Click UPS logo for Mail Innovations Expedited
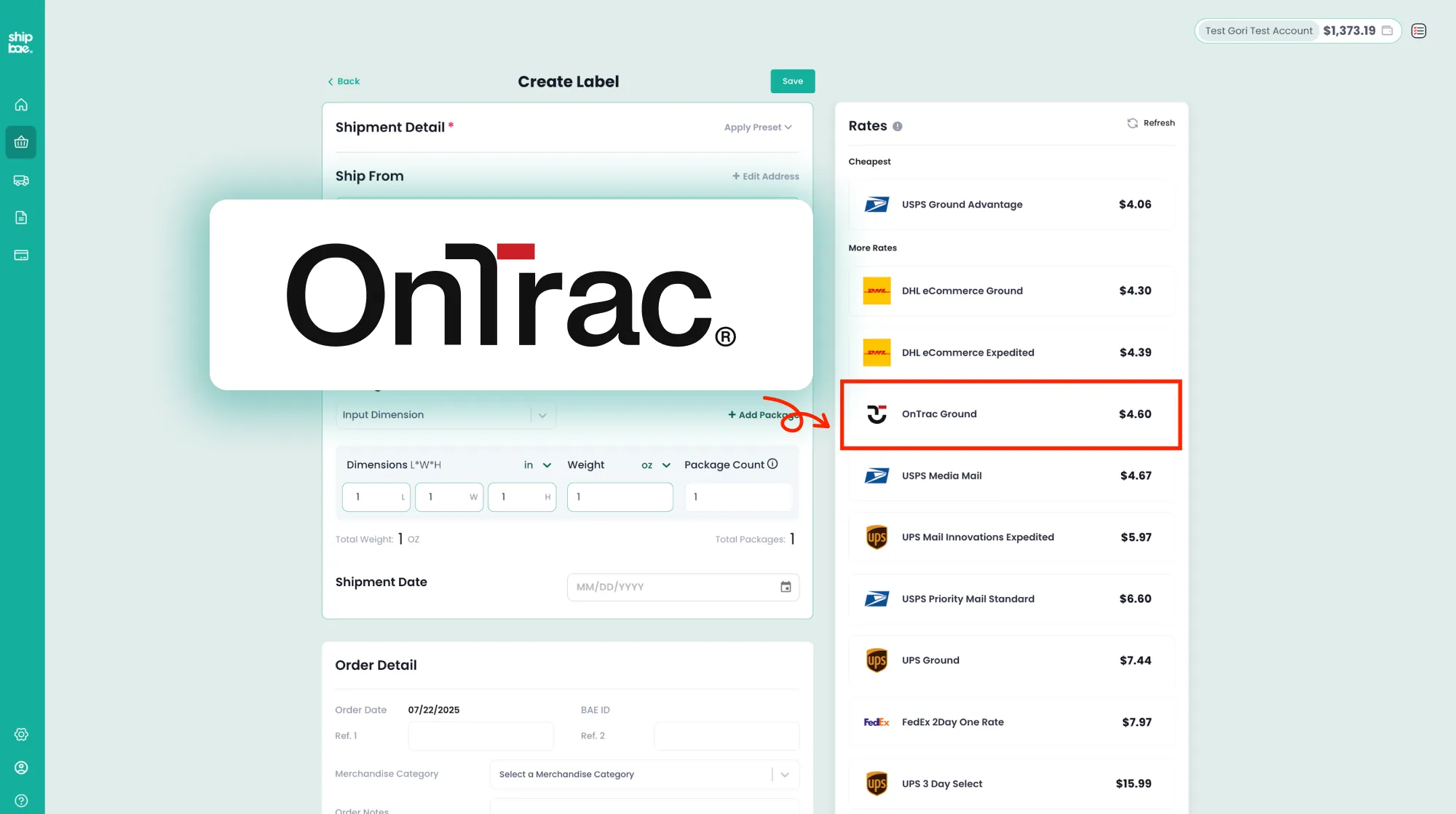The height and width of the screenshot is (814, 1456). (x=877, y=537)
